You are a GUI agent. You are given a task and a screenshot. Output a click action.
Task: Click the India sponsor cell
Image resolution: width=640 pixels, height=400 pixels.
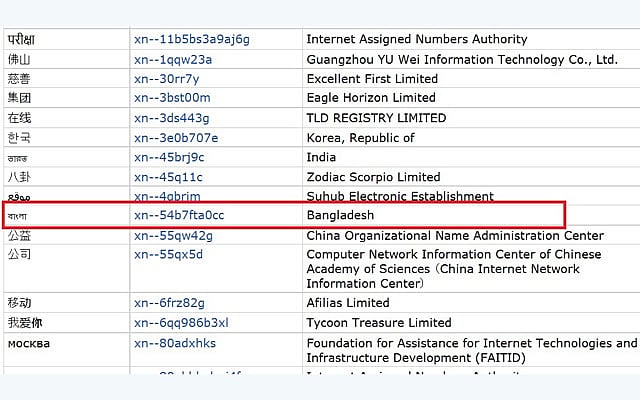click(x=471, y=157)
